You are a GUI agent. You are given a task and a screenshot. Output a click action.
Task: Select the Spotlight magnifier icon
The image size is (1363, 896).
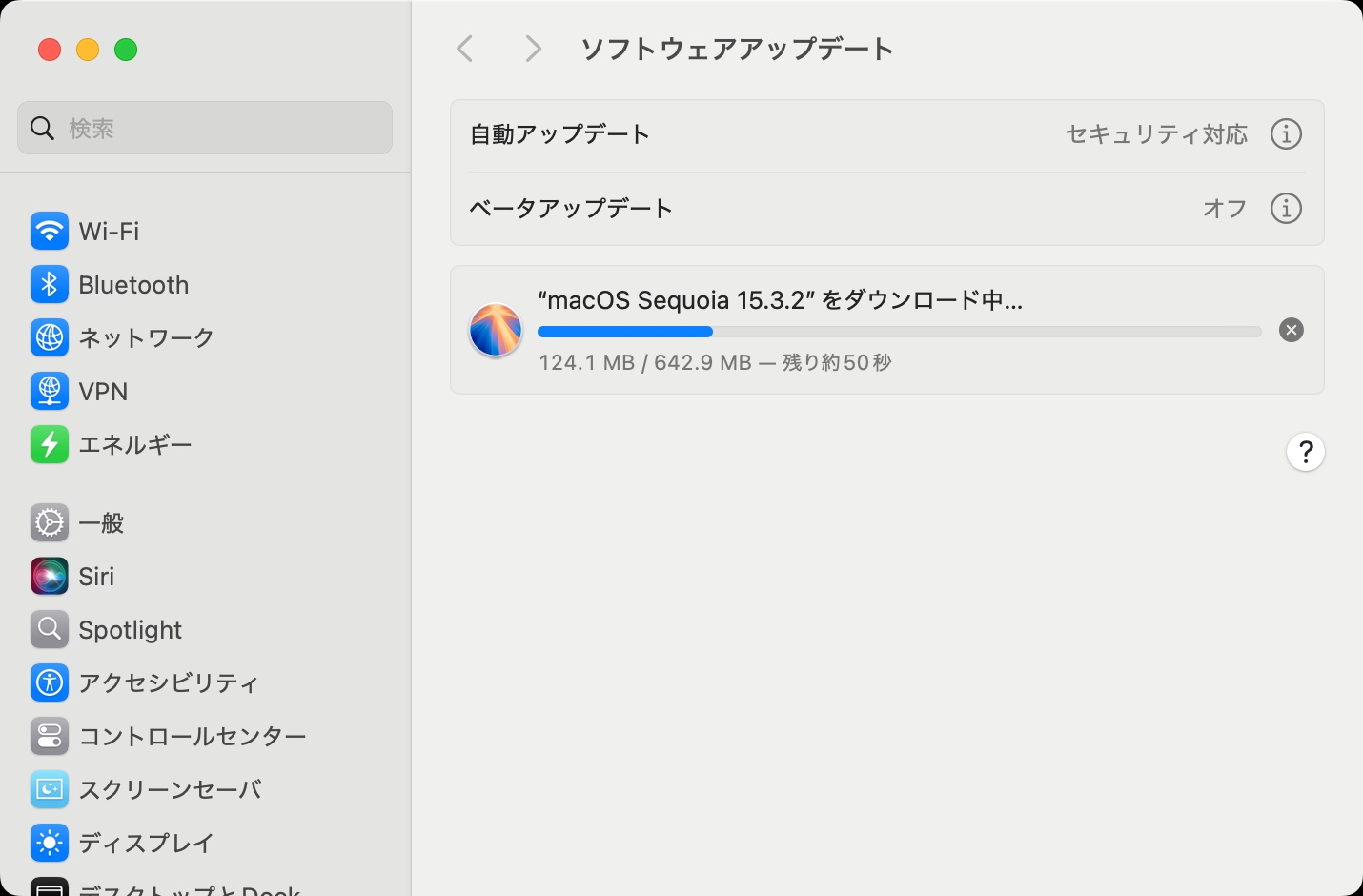tap(50, 629)
